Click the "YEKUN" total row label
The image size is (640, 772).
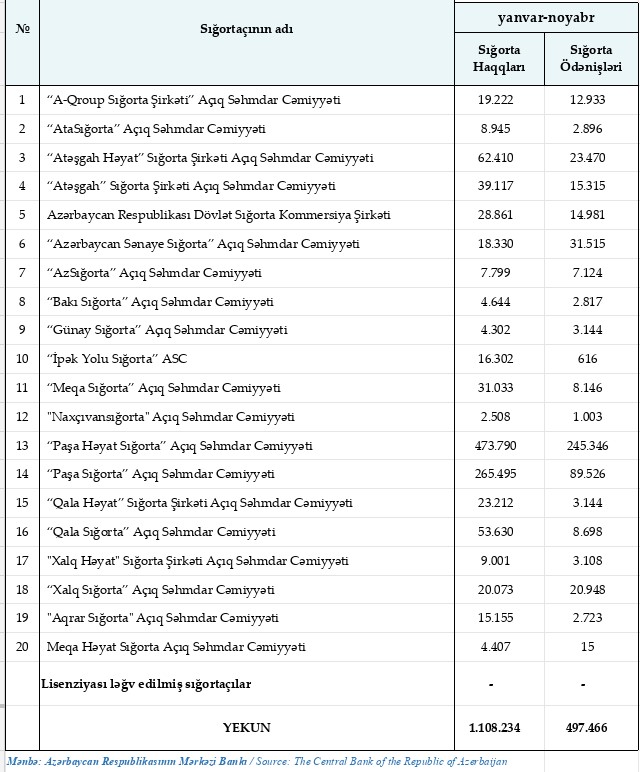[245, 727]
